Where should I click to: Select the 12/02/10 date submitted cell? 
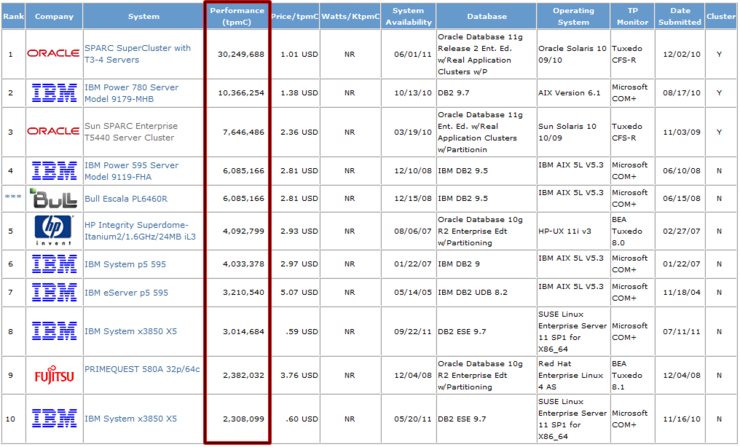pos(681,54)
